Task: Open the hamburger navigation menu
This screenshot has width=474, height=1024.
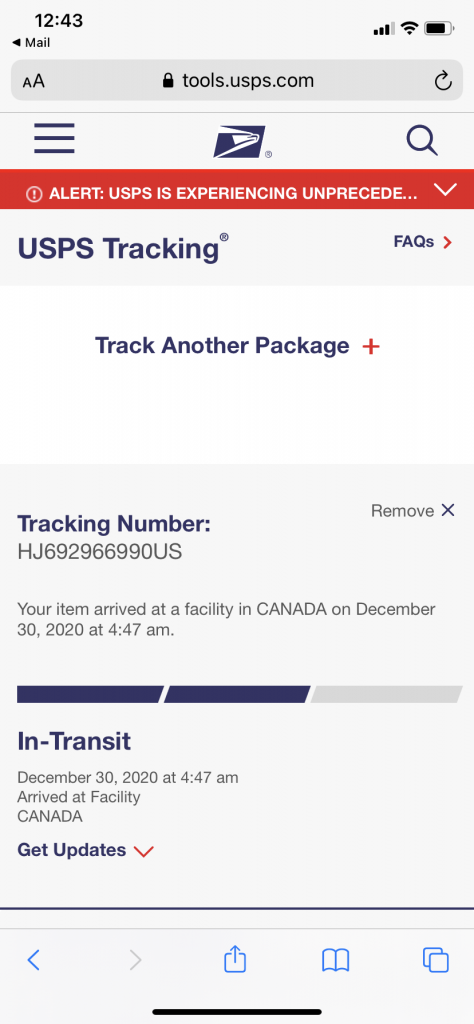Action: tap(54, 138)
